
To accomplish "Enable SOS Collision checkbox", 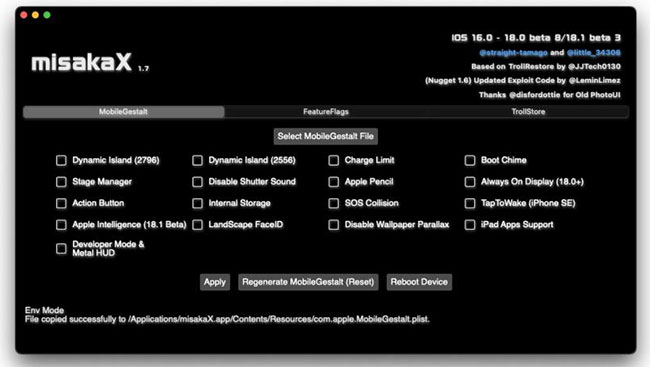I will [x=334, y=203].
